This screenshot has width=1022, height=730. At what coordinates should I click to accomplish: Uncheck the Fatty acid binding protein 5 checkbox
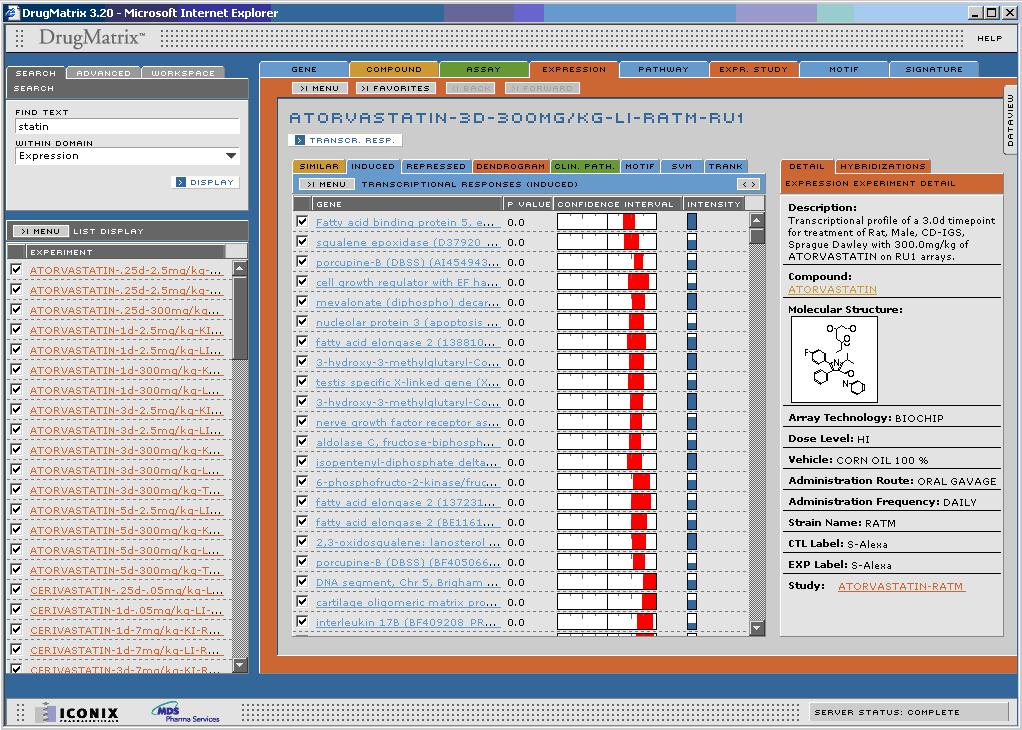point(302,222)
